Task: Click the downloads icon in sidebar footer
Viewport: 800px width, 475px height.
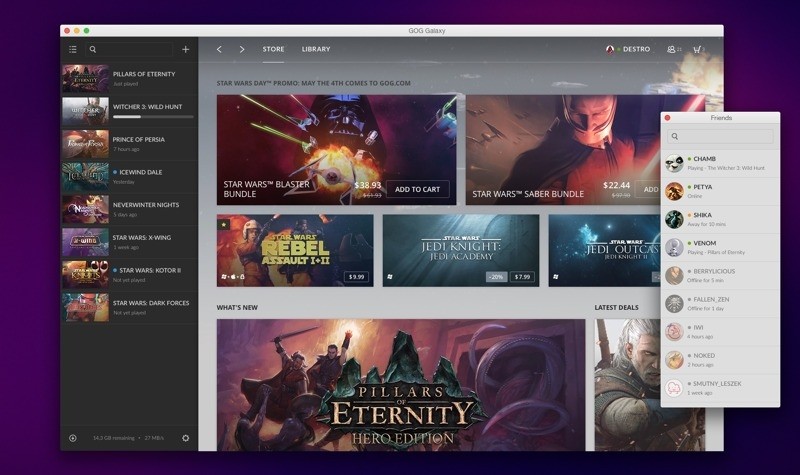Action: tap(73, 438)
